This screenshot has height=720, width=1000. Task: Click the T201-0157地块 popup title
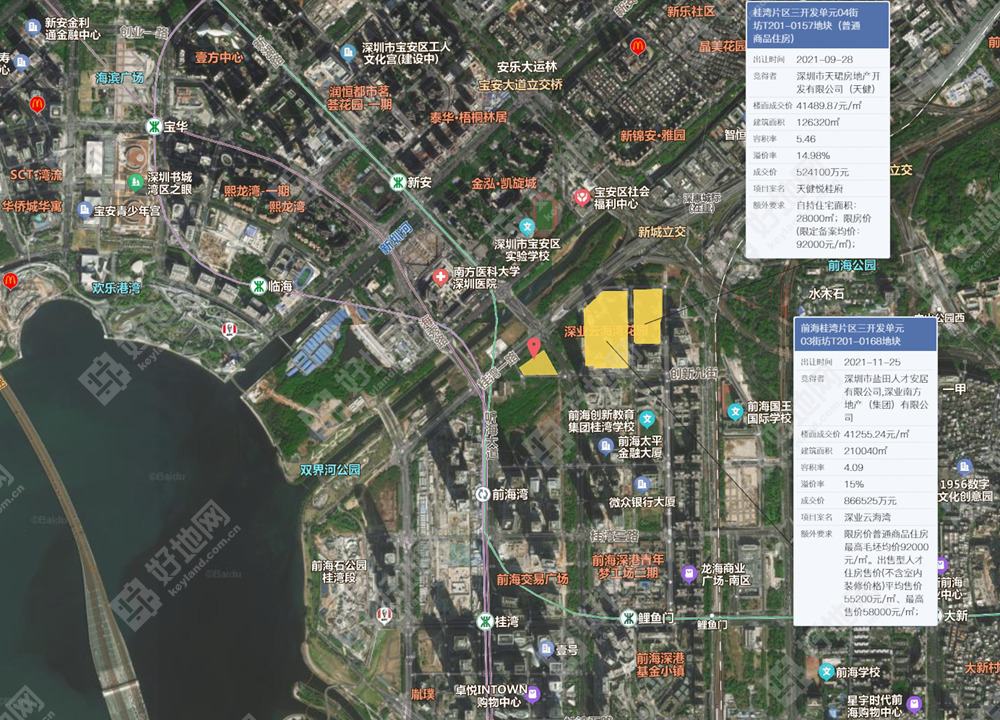point(807,25)
